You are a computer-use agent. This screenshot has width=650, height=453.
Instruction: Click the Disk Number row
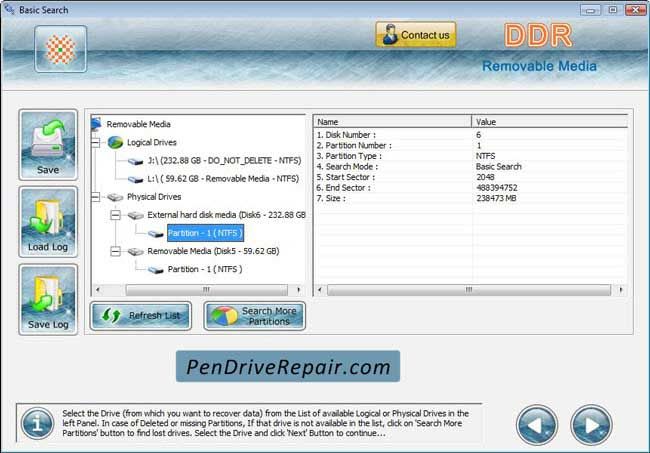tap(471, 135)
